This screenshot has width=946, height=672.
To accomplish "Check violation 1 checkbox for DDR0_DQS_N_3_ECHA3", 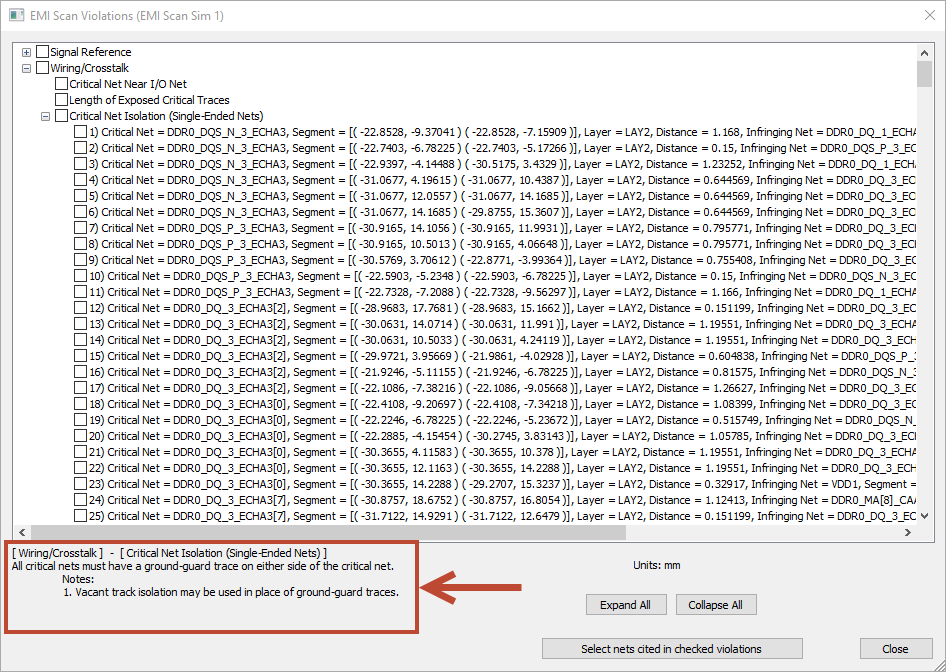I will [x=80, y=132].
